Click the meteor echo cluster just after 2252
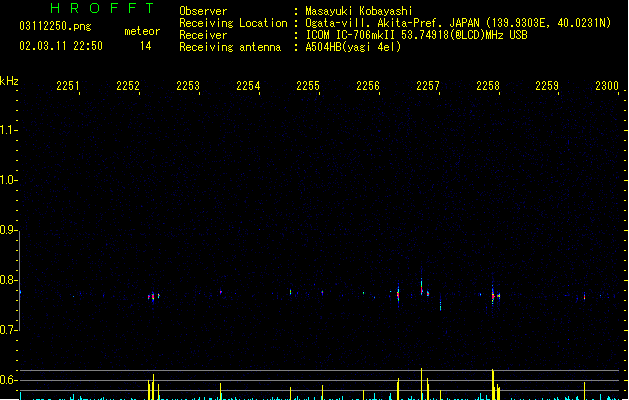Screen dimensions: 629x400 point(153,297)
